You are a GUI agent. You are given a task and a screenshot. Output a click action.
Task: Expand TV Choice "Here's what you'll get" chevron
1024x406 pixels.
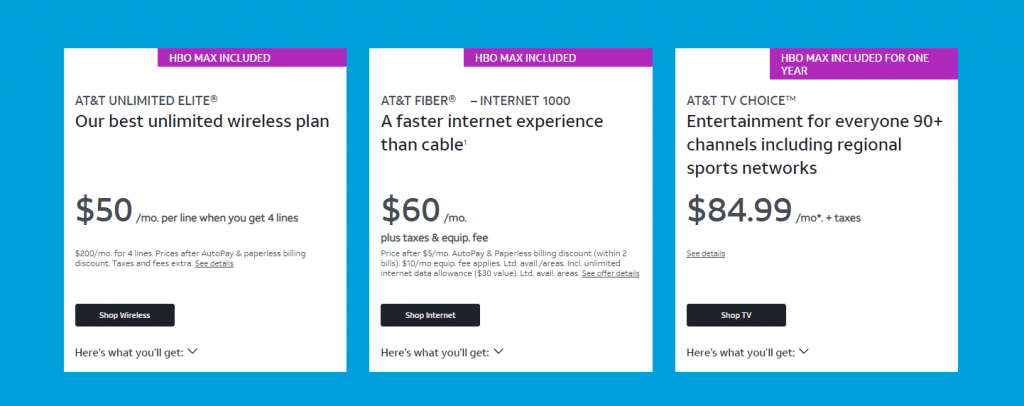pyautogui.click(x=804, y=352)
